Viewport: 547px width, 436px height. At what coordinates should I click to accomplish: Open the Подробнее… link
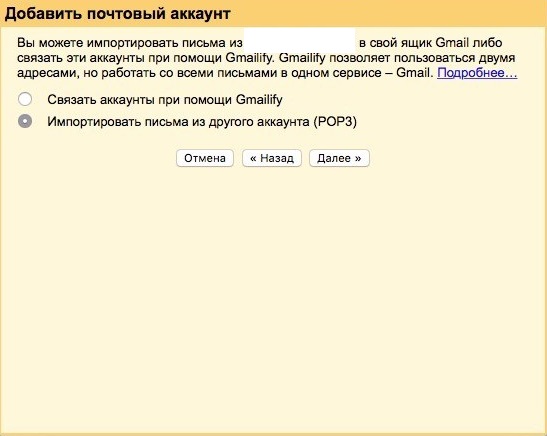tap(477, 73)
